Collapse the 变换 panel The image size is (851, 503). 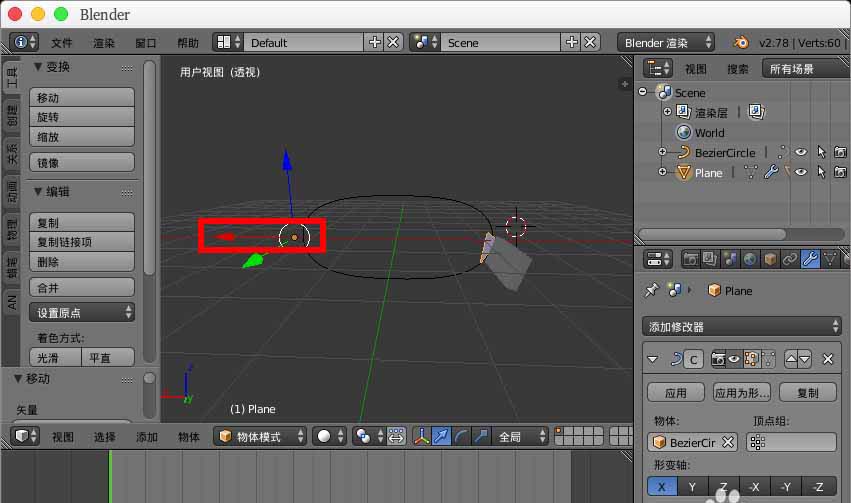pos(38,66)
